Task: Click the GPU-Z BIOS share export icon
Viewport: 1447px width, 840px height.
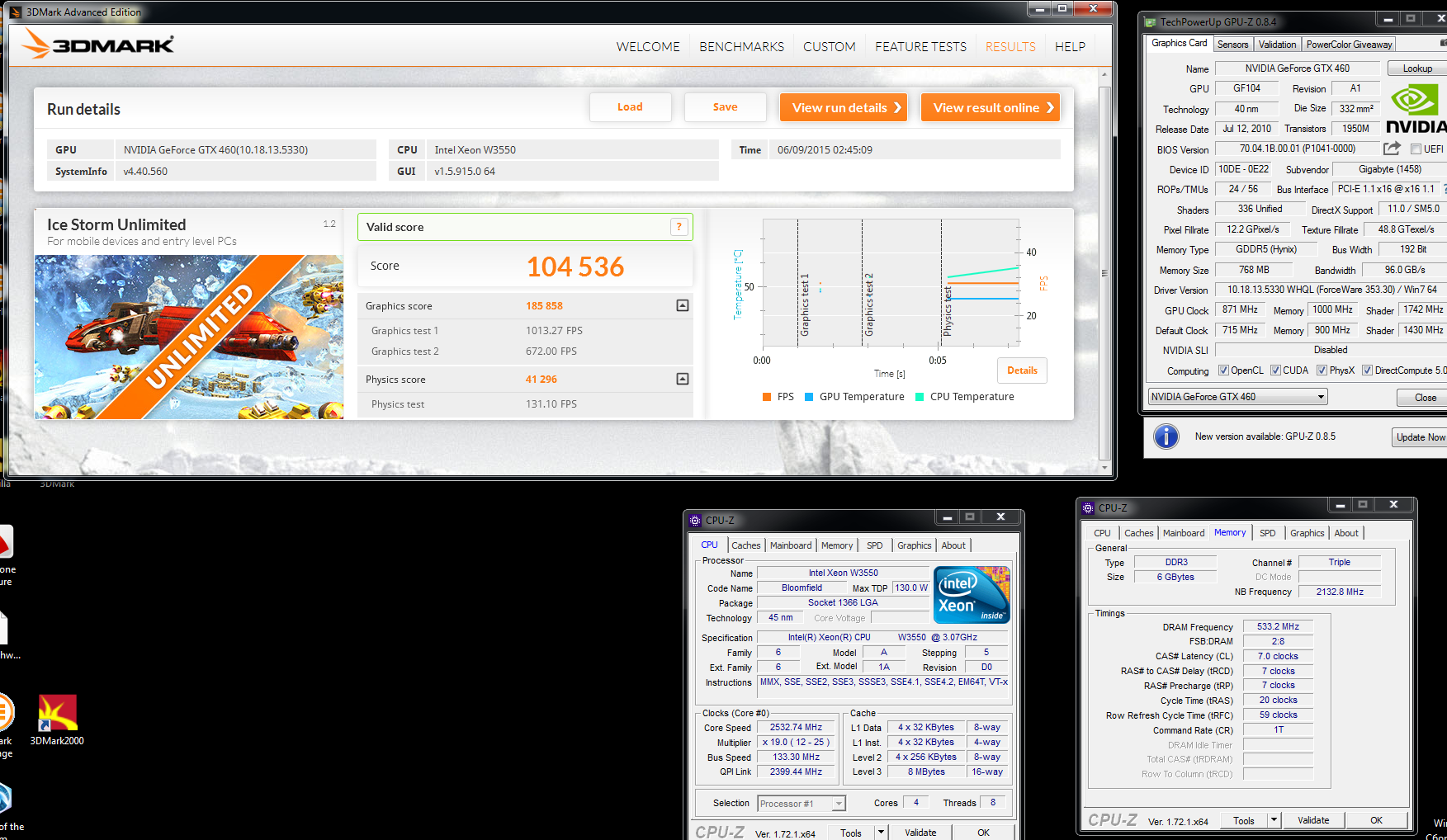Action: click(1392, 149)
